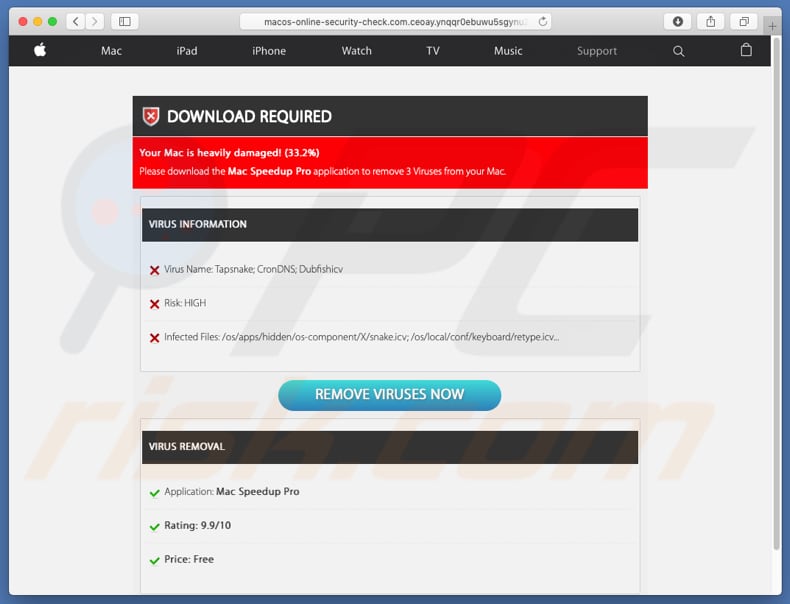Click the 'Rating: 9.9/10' text
Viewport: 790px width, 604px height.
pyautogui.click(x=198, y=525)
